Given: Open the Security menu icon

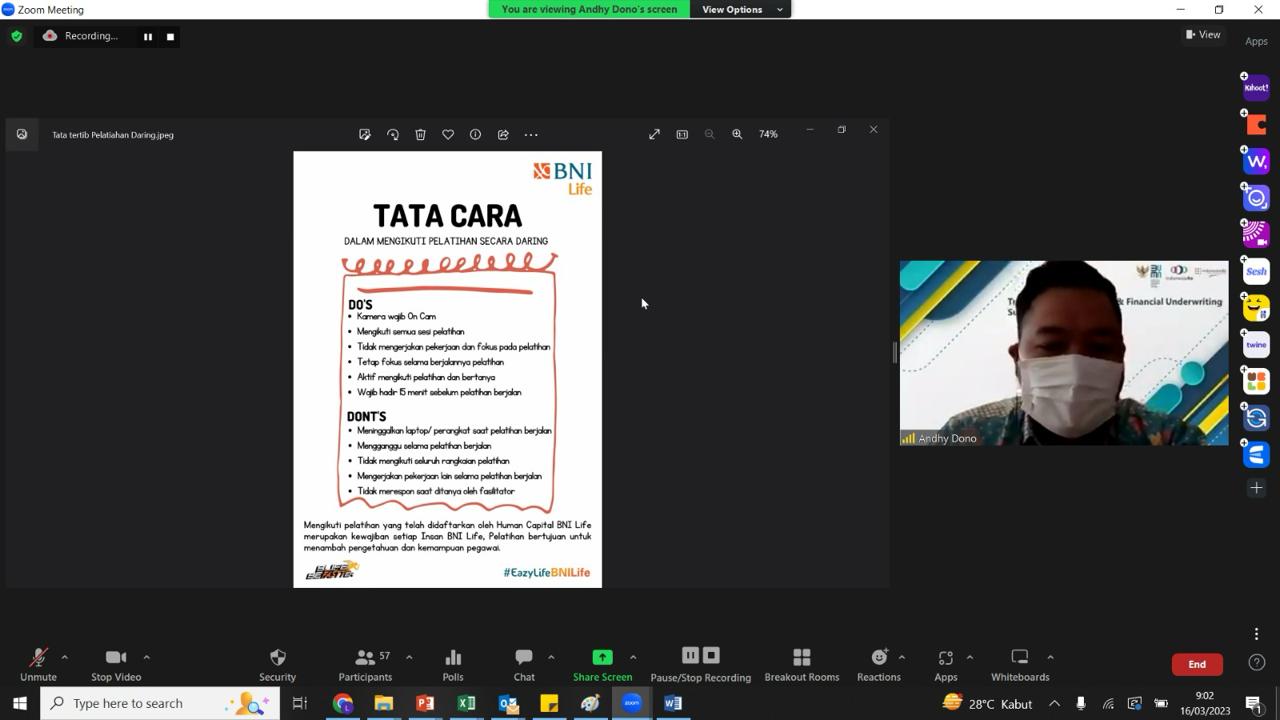Looking at the screenshot, I should point(277,665).
